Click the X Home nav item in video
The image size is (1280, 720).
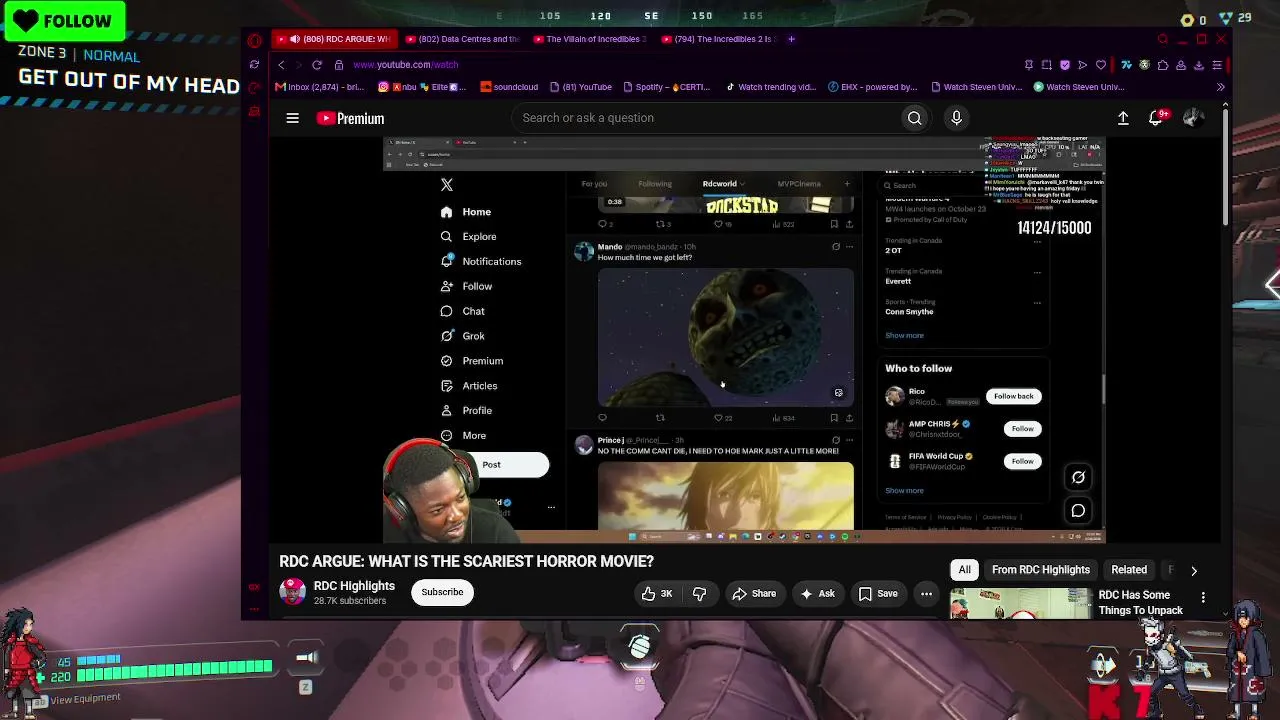click(x=466, y=212)
